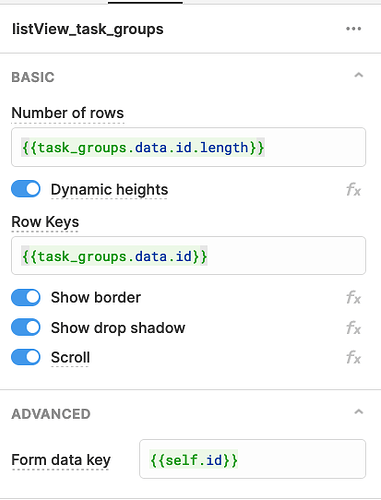Focus the Form data key field

(252, 459)
